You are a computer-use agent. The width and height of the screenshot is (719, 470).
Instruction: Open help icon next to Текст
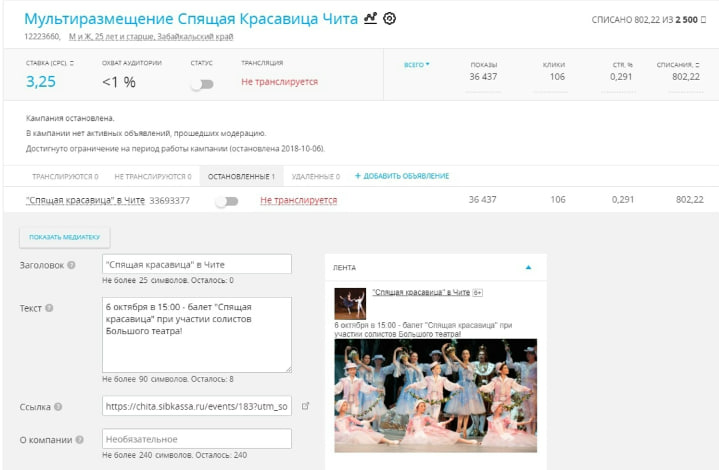pos(49,308)
